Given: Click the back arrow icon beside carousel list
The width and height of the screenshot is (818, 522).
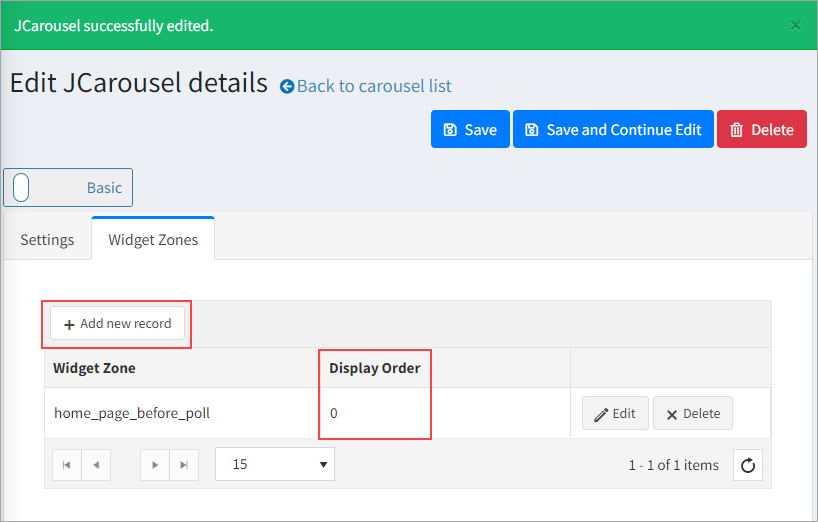Looking at the screenshot, I should (287, 87).
